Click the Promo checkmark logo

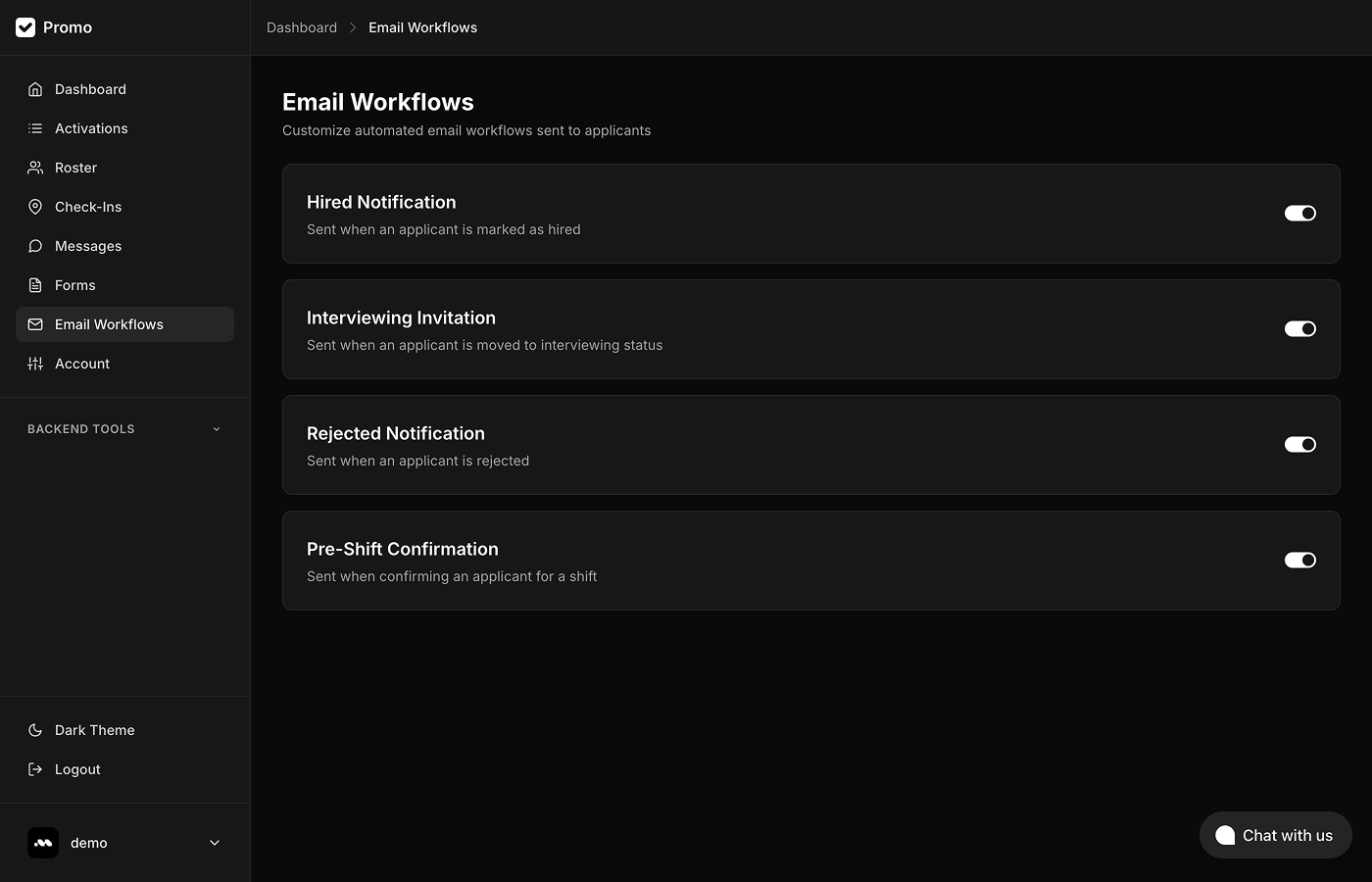[x=25, y=27]
